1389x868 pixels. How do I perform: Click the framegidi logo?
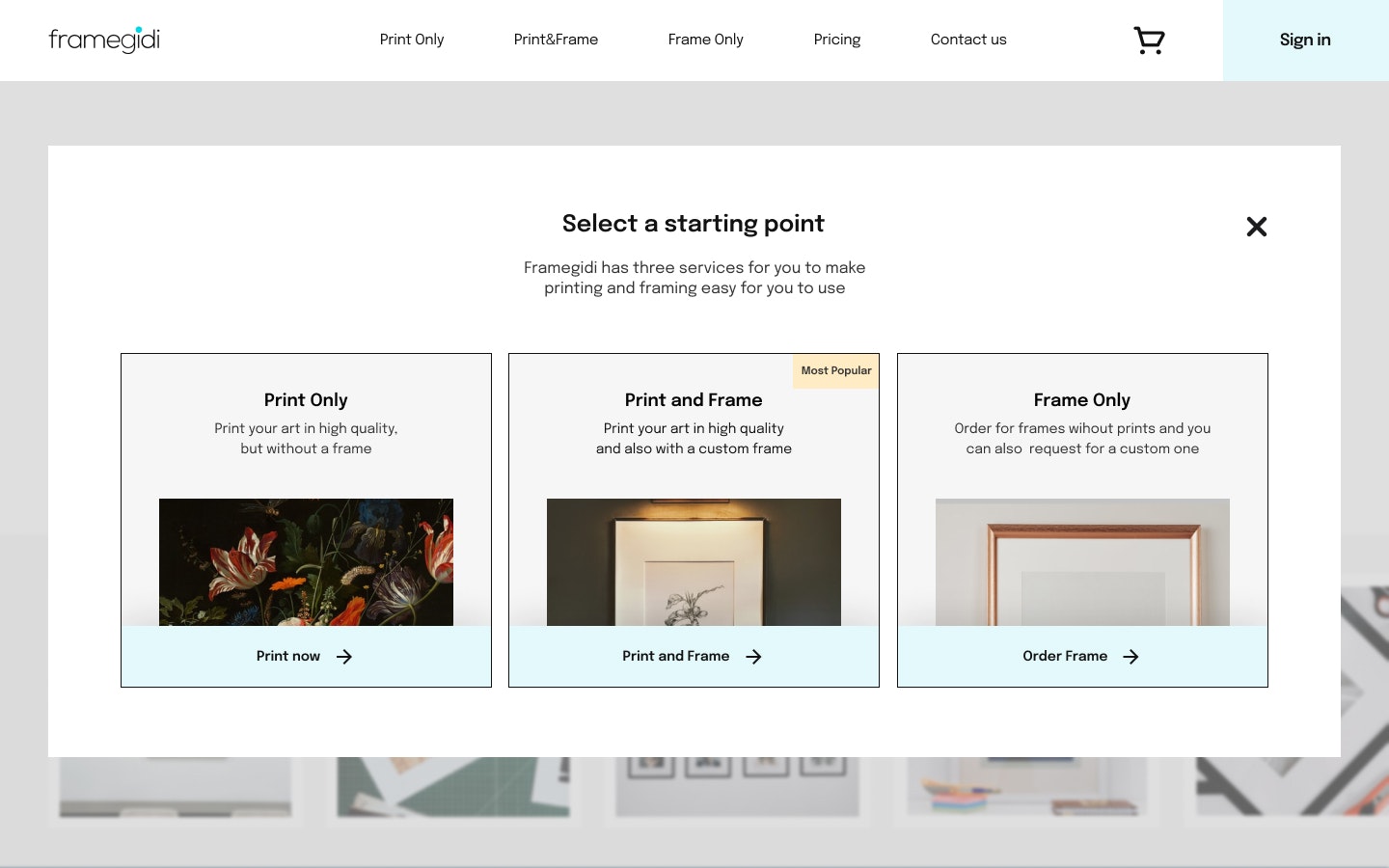(104, 40)
